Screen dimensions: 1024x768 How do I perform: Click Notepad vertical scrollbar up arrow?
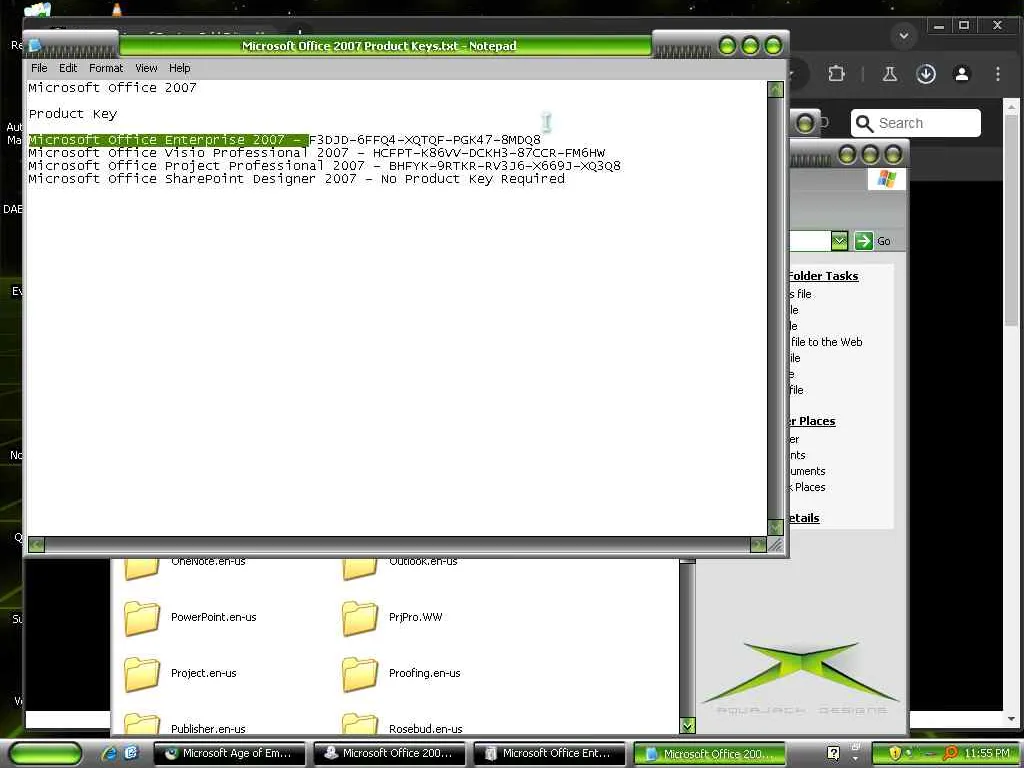(775, 89)
